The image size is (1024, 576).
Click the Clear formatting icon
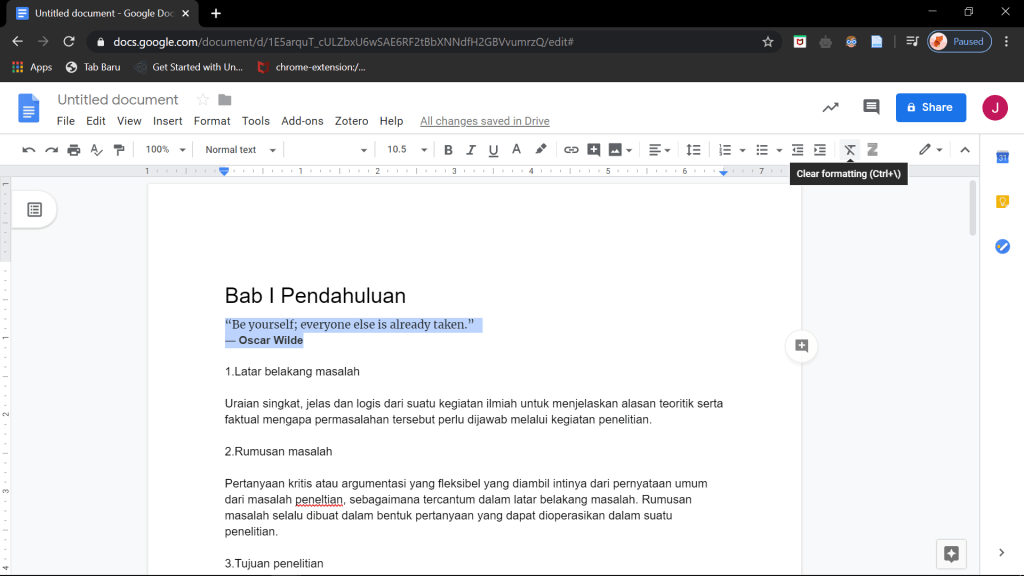click(850, 150)
